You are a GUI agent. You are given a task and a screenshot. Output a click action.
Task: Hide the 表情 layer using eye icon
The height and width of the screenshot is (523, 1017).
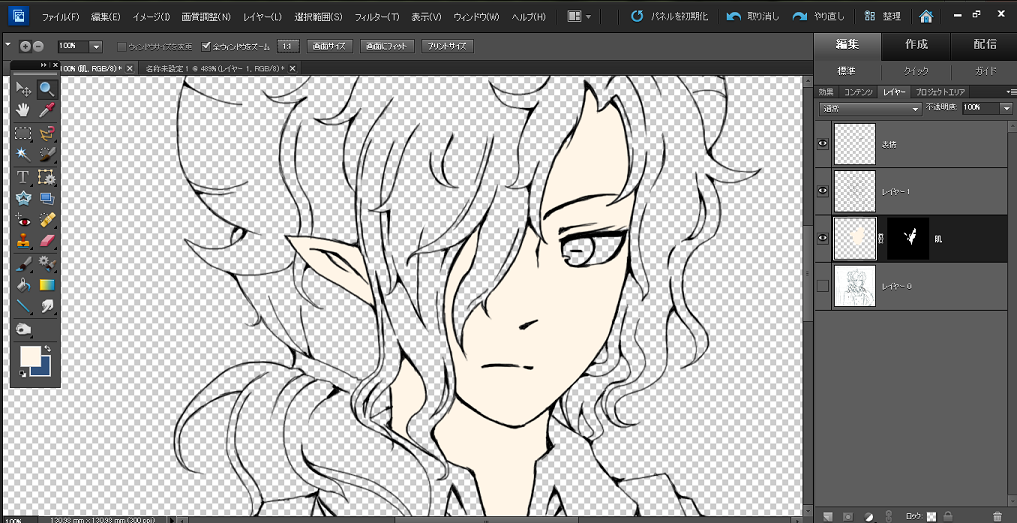[823, 144]
